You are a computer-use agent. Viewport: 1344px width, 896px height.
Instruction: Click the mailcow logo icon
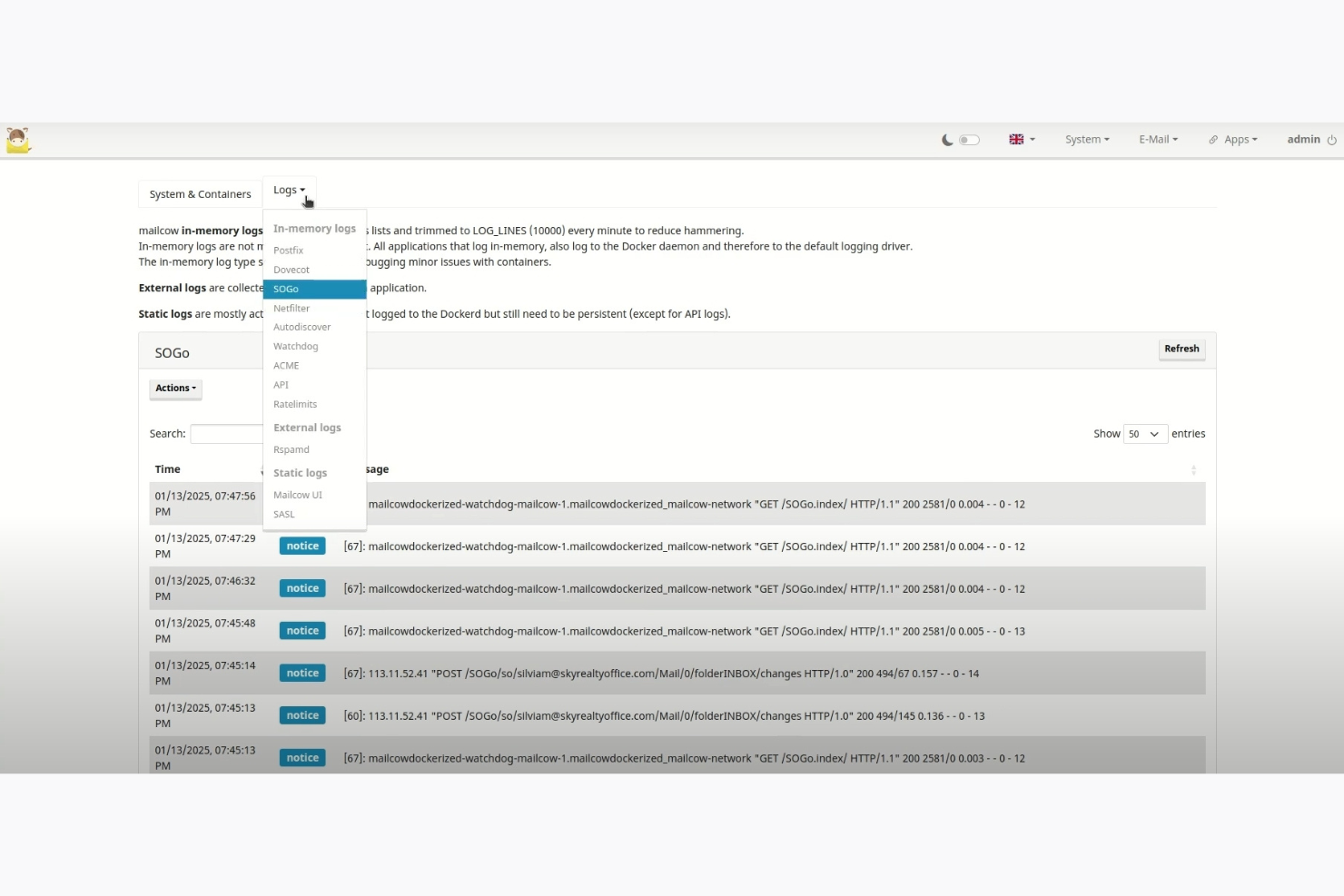(x=18, y=140)
